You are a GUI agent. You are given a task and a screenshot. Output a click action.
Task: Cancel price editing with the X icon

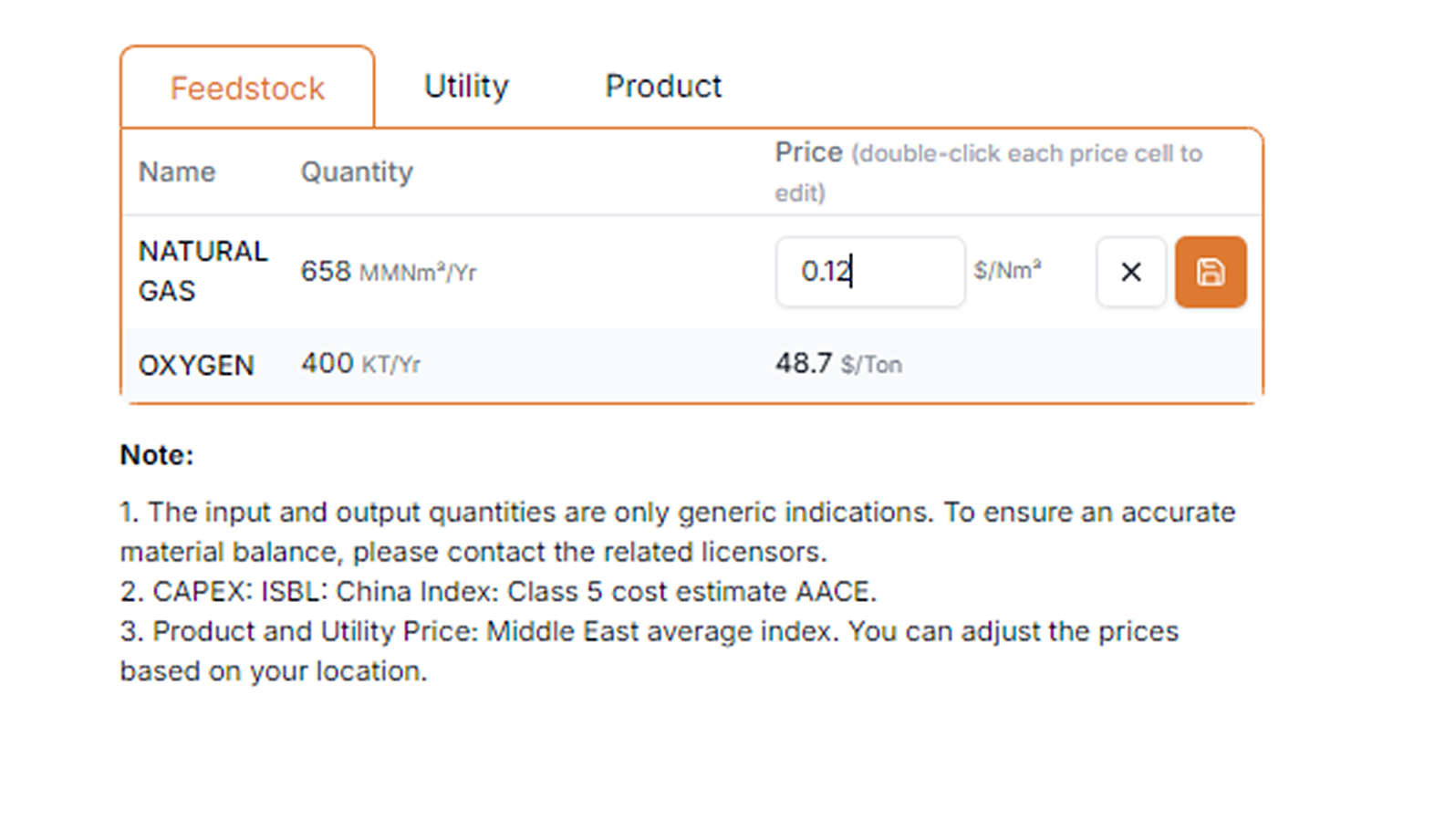[1130, 272]
